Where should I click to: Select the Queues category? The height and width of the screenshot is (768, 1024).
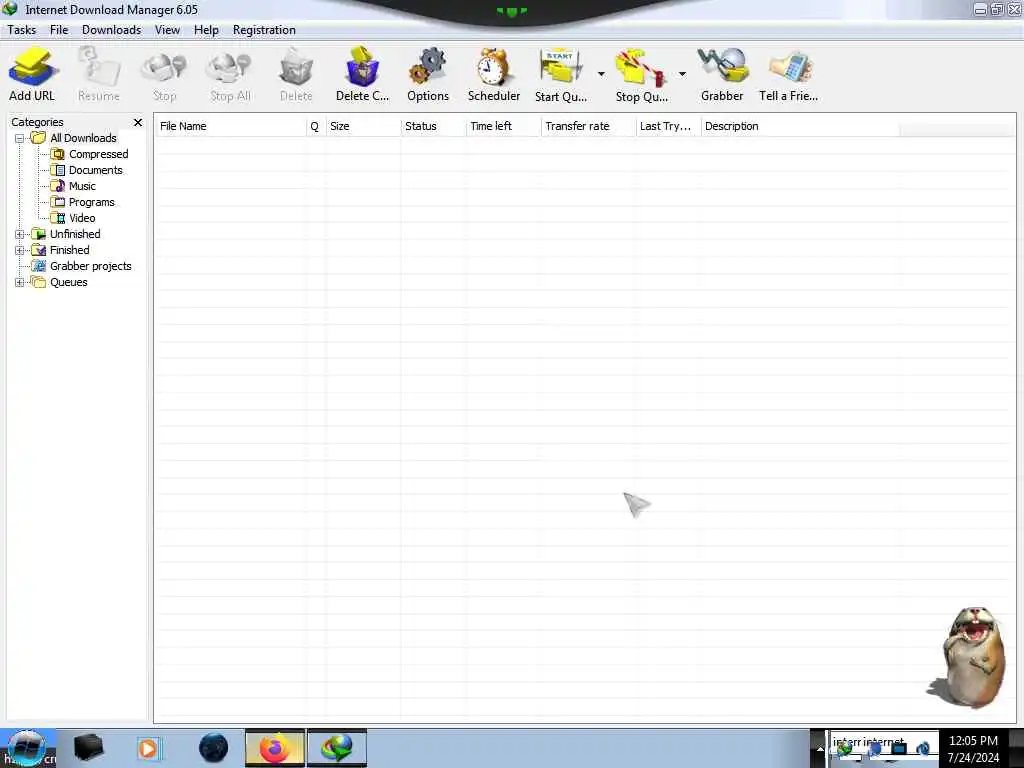point(69,282)
